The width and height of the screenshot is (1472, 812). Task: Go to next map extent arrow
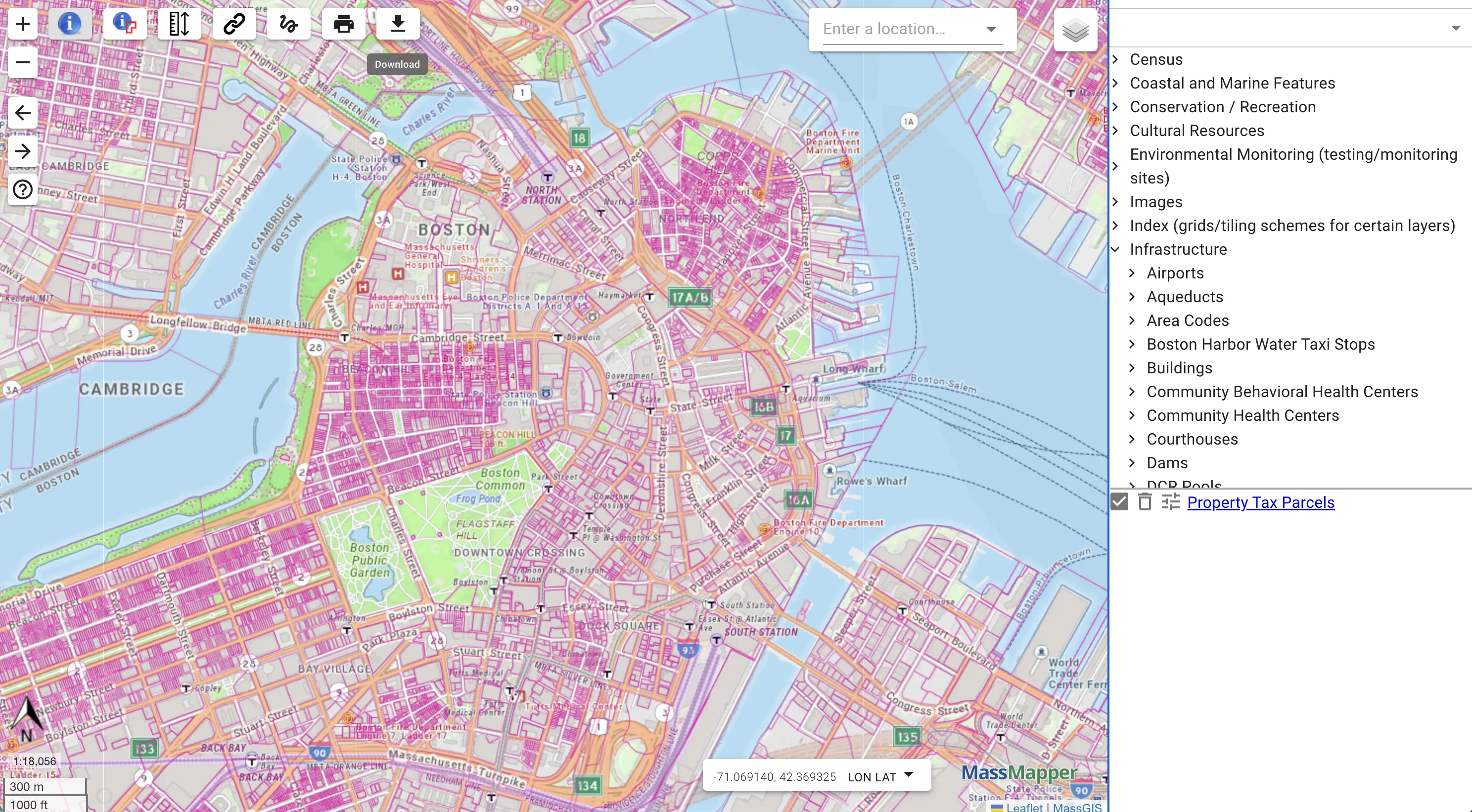pyautogui.click(x=23, y=151)
